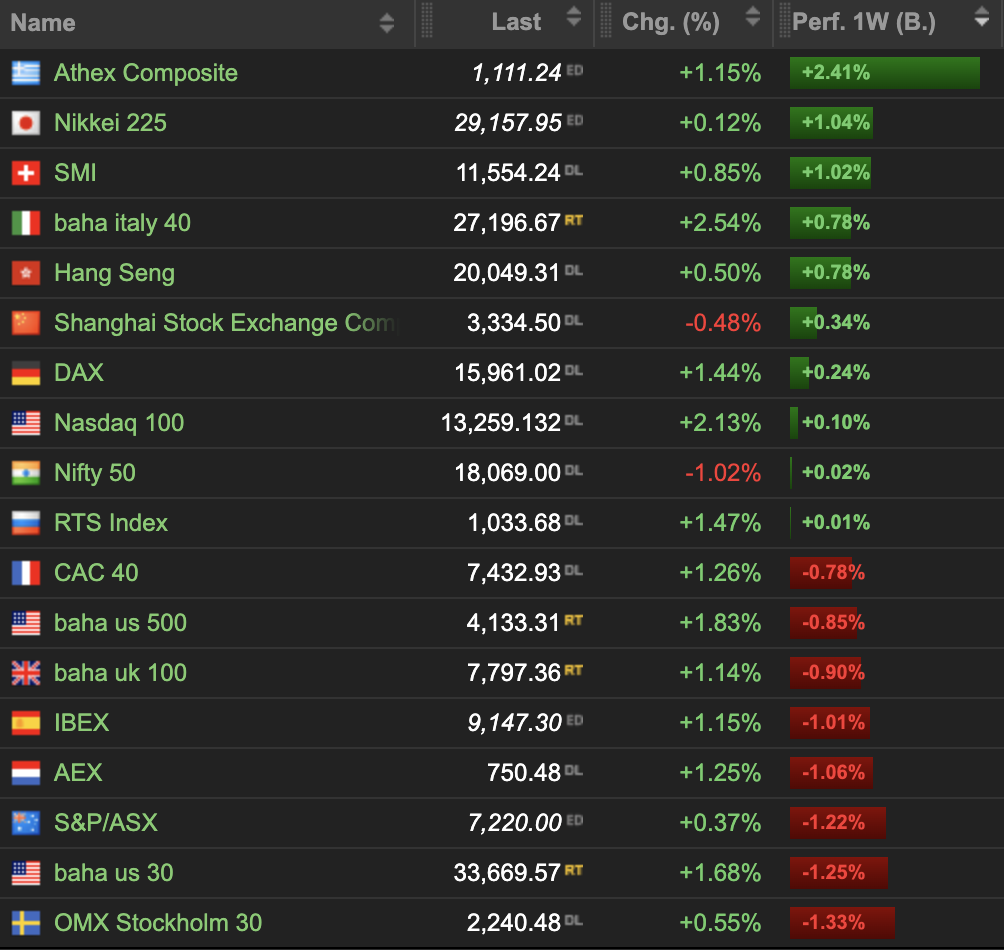Click Athex +2.41% weekly performance bar
This screenshot has height=950, width=1004.
click(884, 73)
